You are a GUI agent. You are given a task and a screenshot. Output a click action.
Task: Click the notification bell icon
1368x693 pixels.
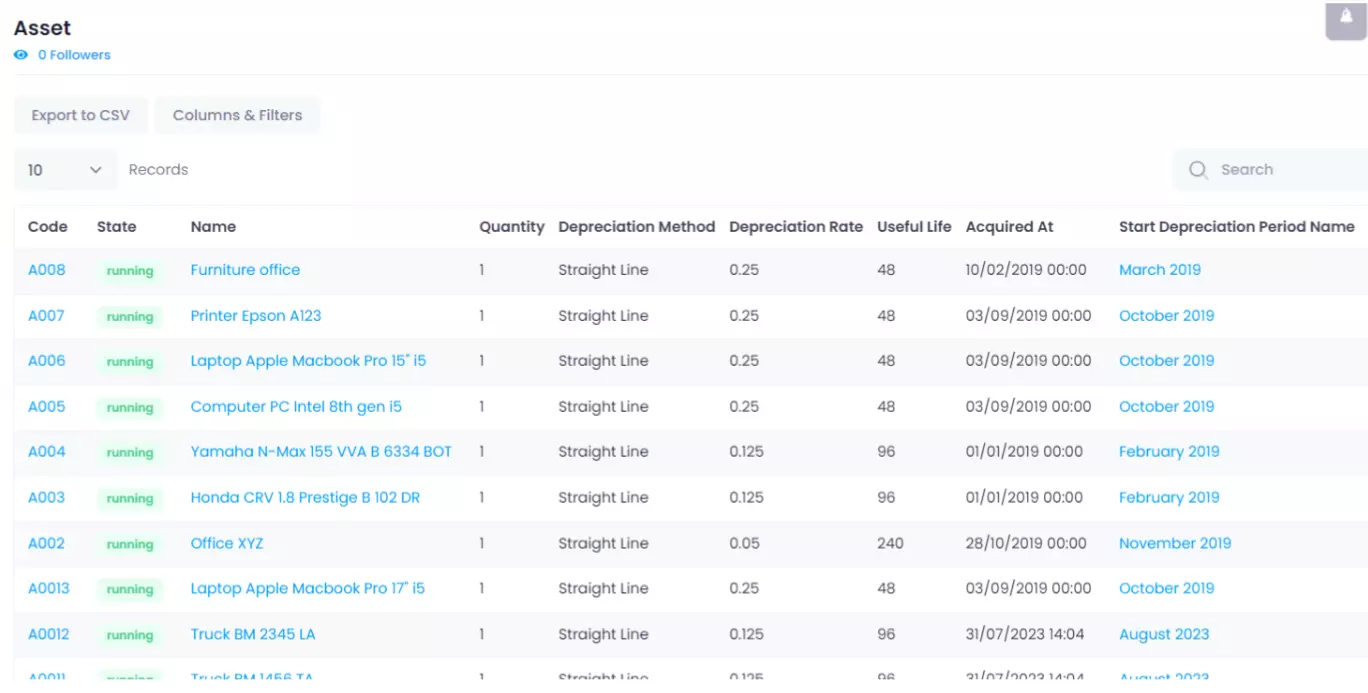click(x=1345, y=20)
